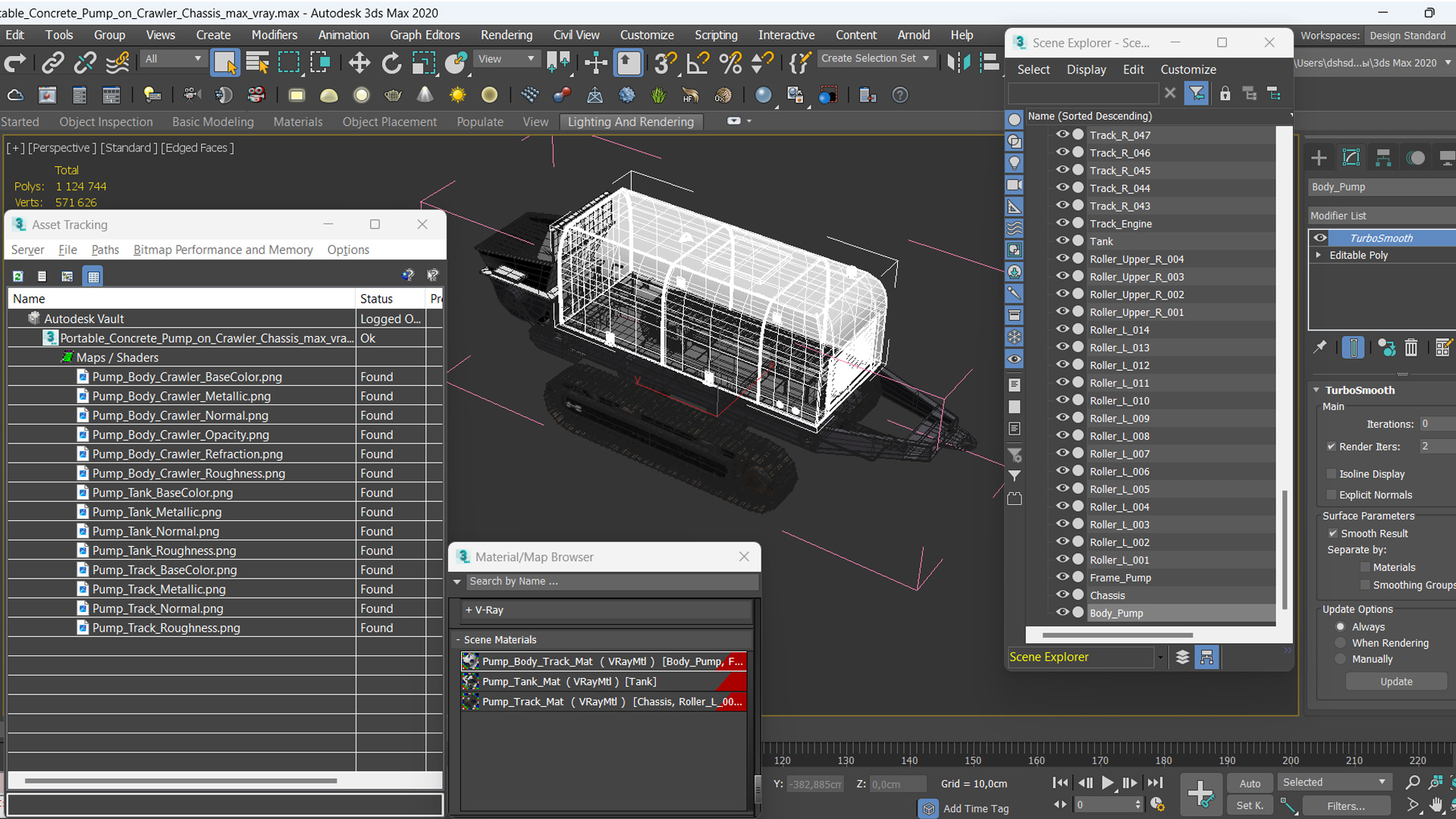Open the Scene Explorer footer dropdown
Screen dimensions: 1456x819
(x=1160, y=657)
